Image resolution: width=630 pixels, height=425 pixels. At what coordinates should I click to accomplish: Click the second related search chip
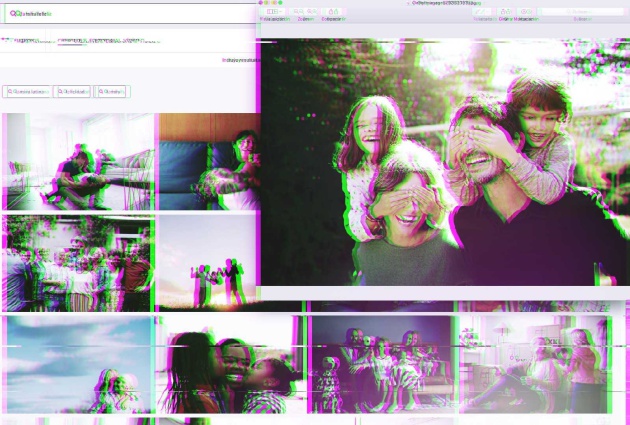point(72,91)
